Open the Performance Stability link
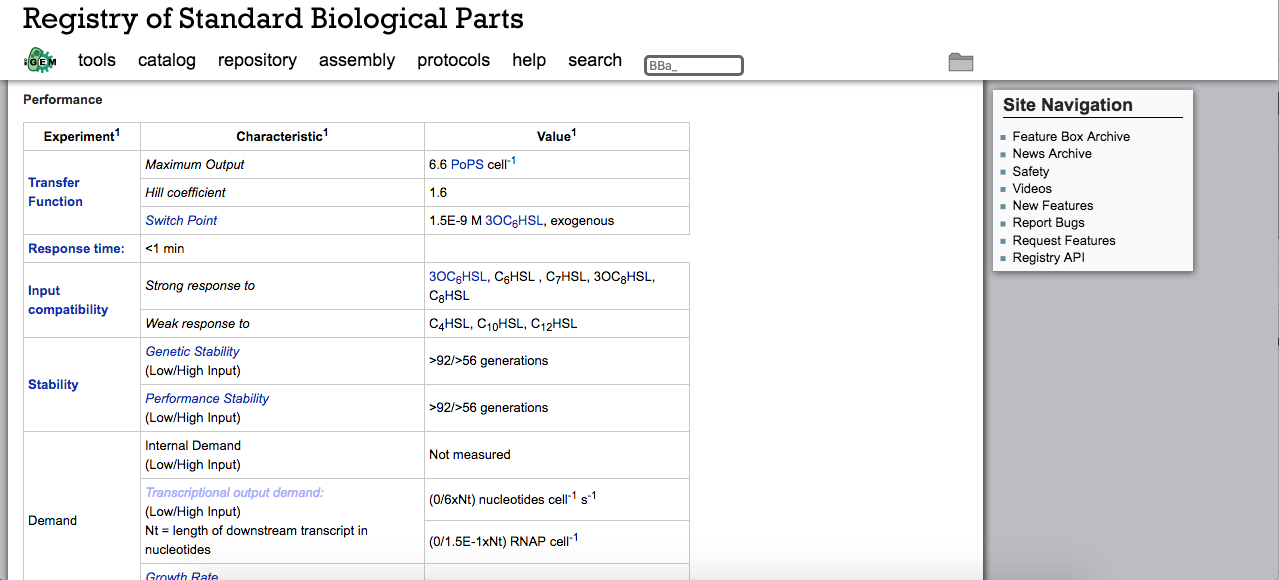The height and width of the screenshot is (580, 1279). [x=207, y=398]
